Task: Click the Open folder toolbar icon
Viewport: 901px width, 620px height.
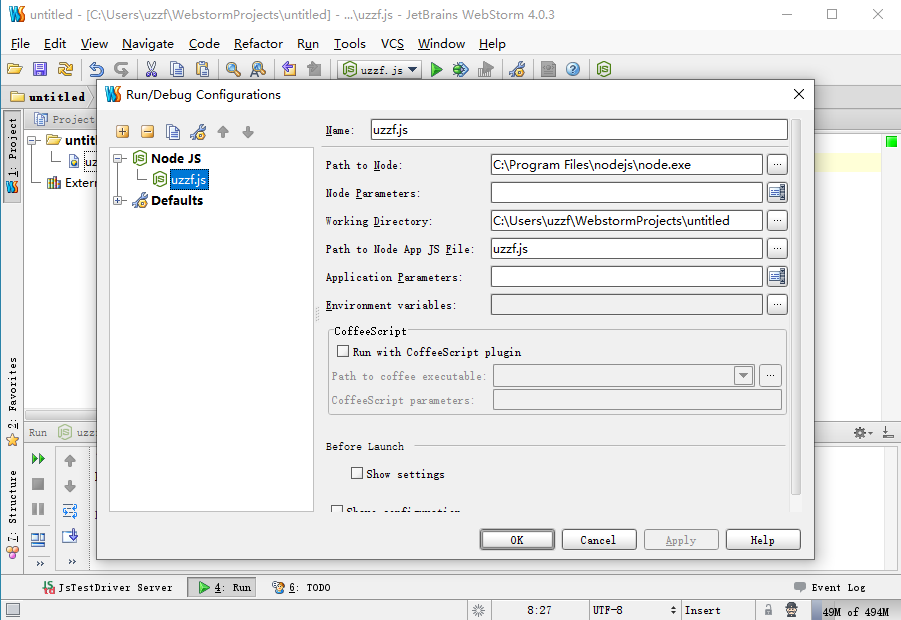Action: pyautogui.click(x=14, y=70)
